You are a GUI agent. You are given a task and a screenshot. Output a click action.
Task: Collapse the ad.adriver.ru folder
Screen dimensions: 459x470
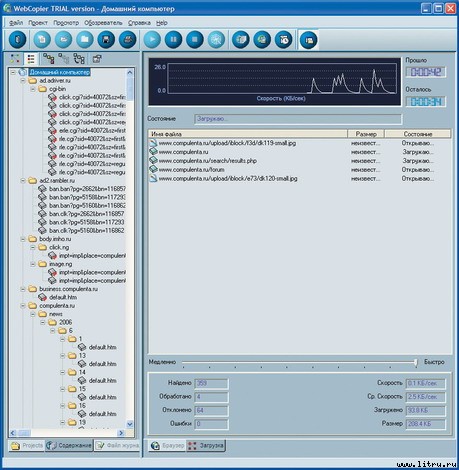click(23, 81)
